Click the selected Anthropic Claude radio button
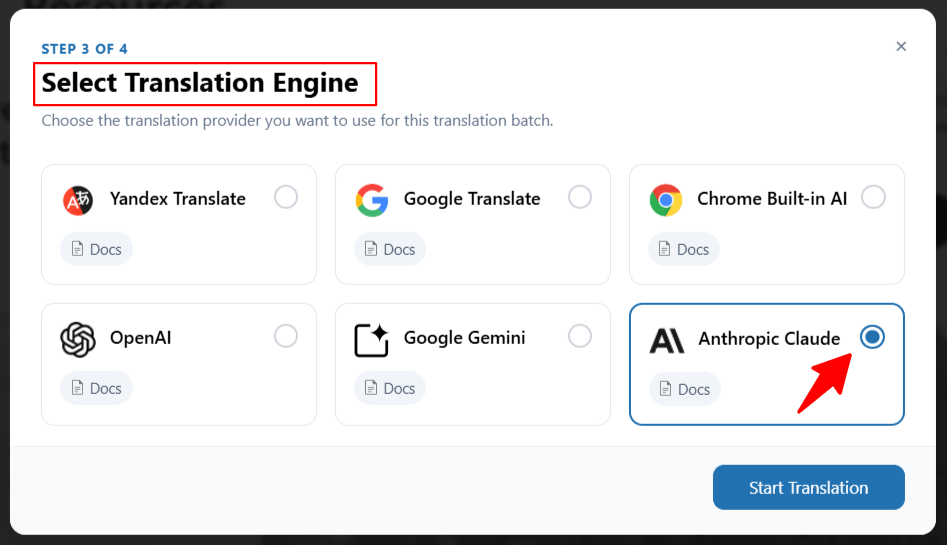The width and height of the screenshot is (947, 545). coord(873,338)
